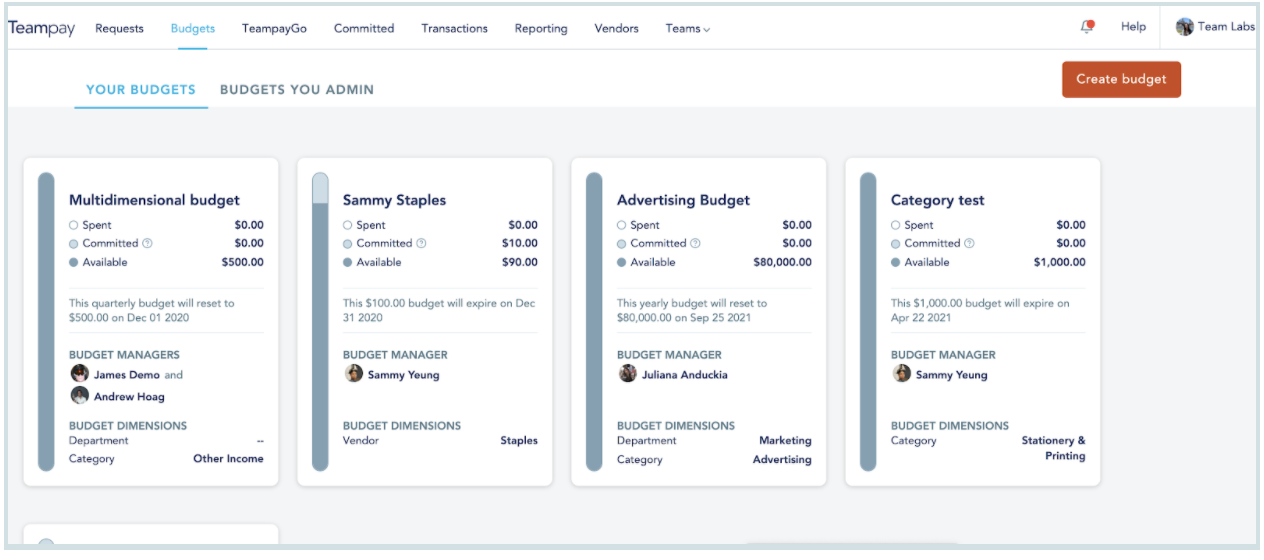This screenshot has width=1264, height=560.
Task: Click James Demo's avatar photo
Action: point(80,373)
